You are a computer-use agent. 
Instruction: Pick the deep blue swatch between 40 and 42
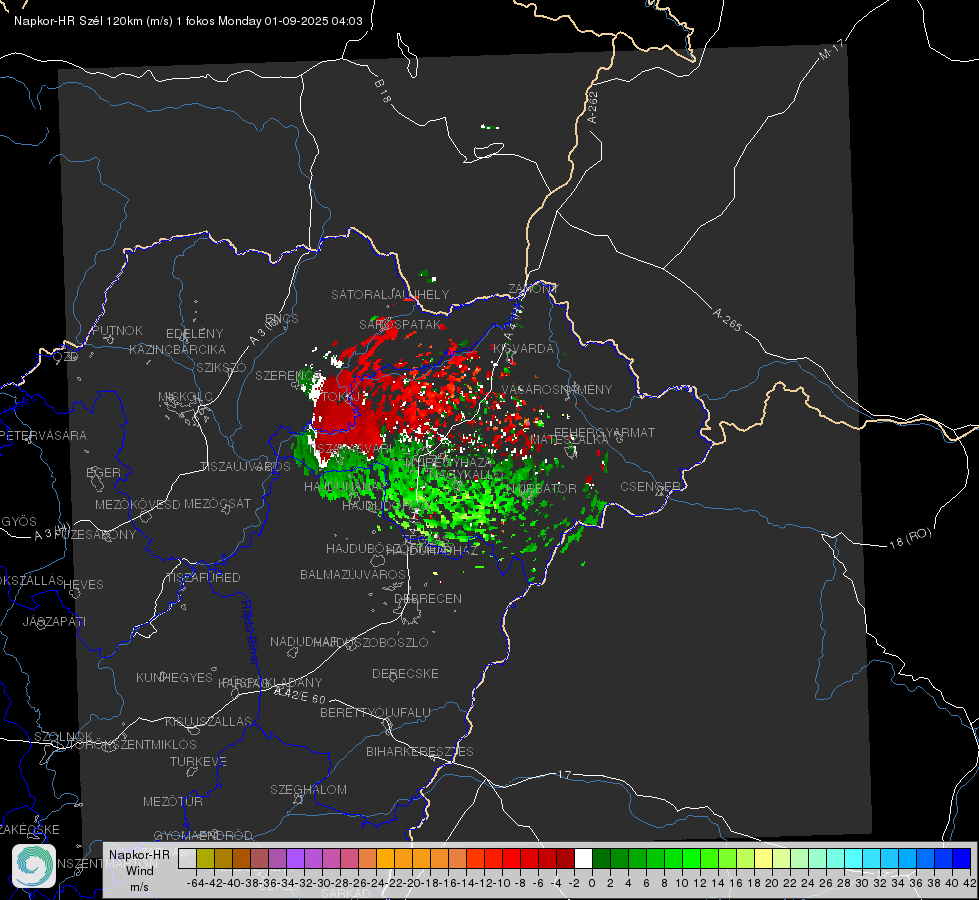pyautogui.click(x=962, y=858)
